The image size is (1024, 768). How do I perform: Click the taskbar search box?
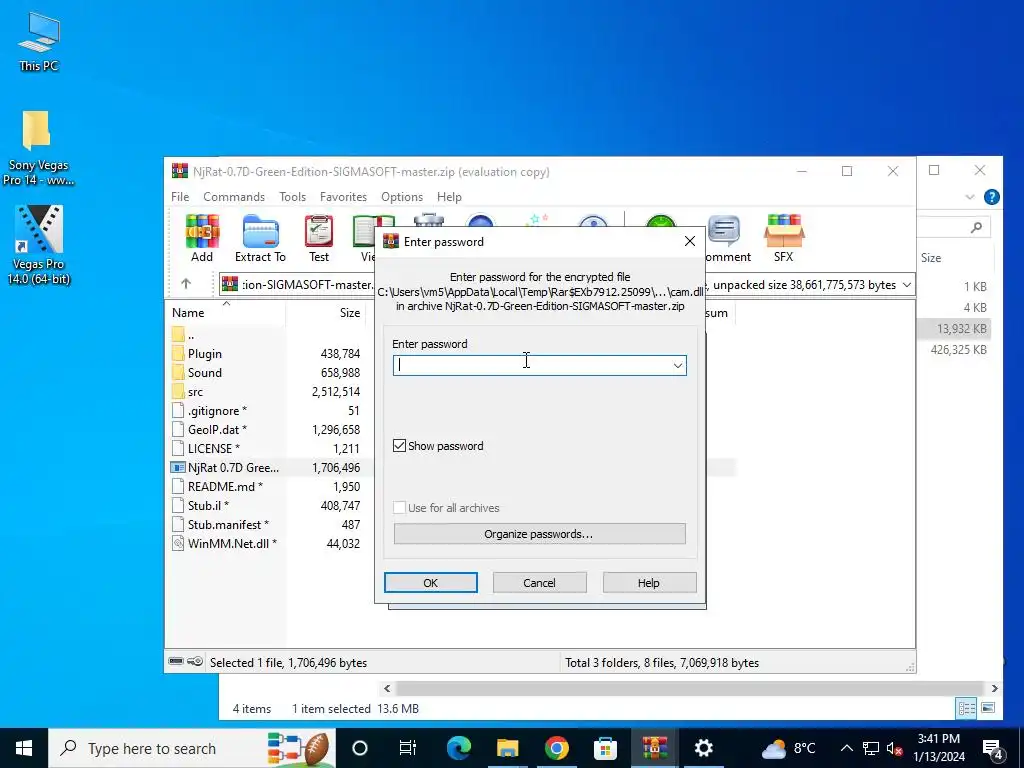[x=192, y=748]
